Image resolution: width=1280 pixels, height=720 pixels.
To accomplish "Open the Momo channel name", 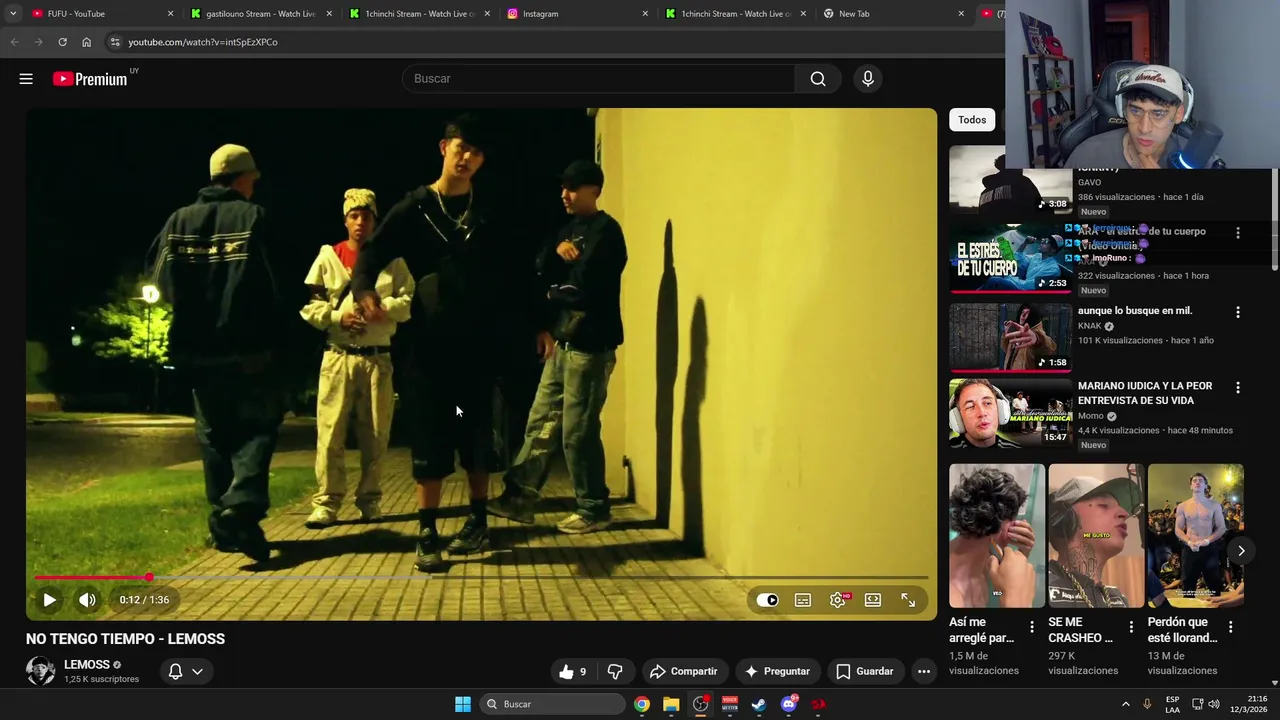I will (x=1090, y=416).
